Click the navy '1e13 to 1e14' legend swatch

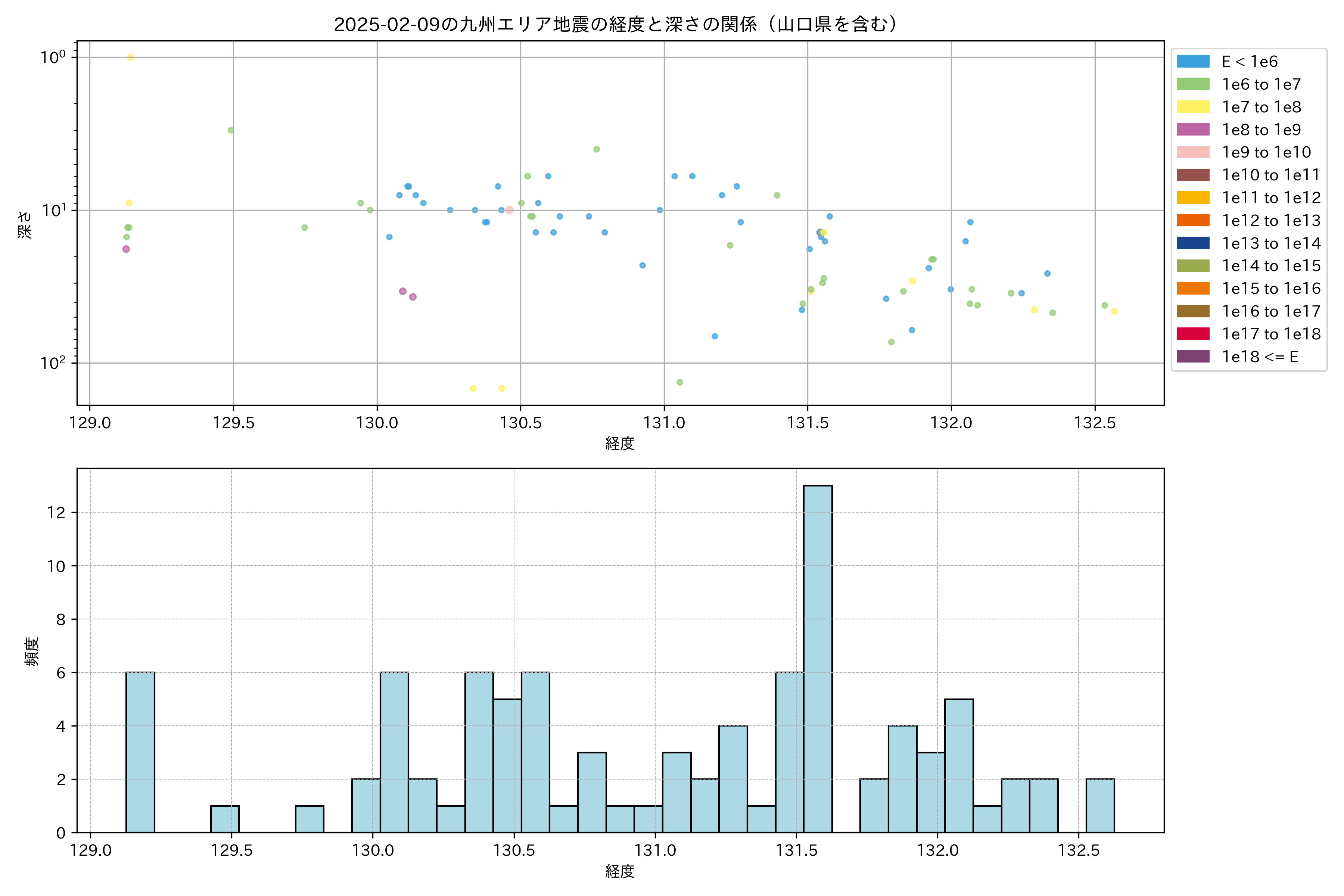click(1193, 243)
